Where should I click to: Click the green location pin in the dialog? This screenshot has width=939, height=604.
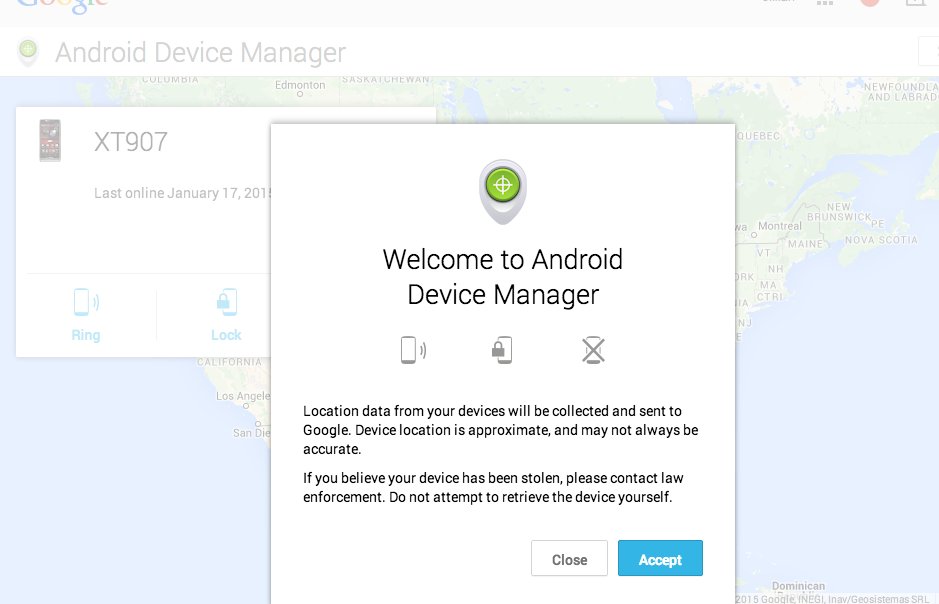[x=503, y=189]
